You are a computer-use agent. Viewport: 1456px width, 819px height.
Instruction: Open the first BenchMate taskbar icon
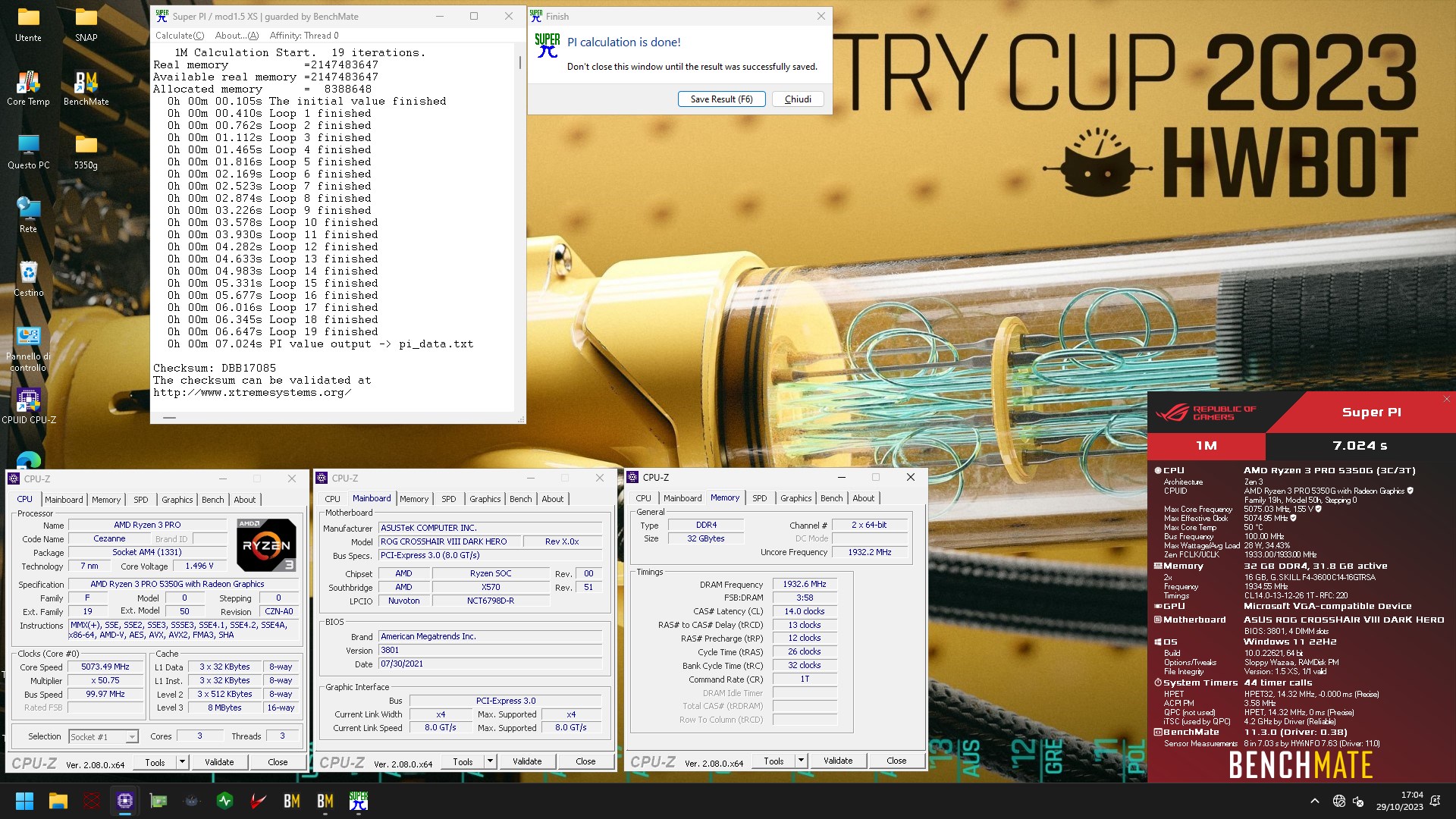click(292, 801)
